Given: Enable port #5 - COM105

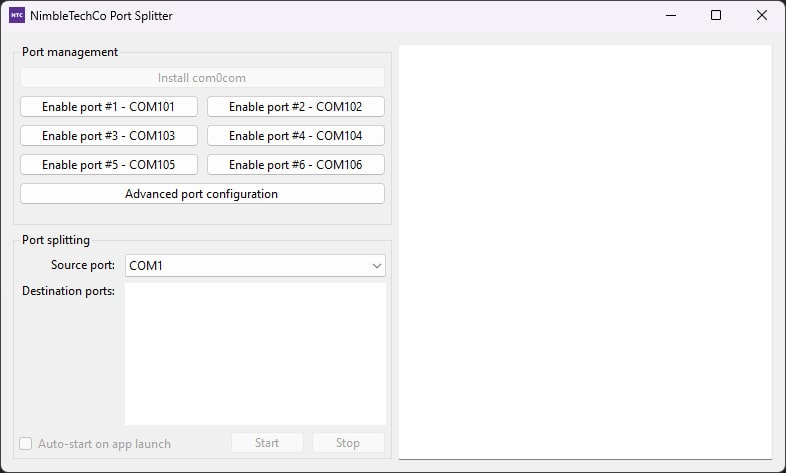Looking at the screenshot, I should (x=109, y=165).
